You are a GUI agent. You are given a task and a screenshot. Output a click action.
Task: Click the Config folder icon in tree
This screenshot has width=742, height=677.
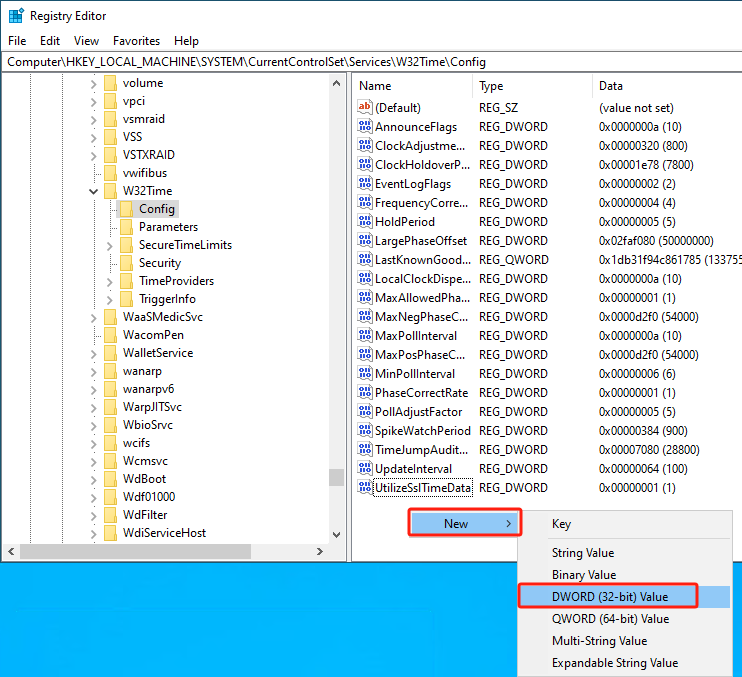[127, 209]
